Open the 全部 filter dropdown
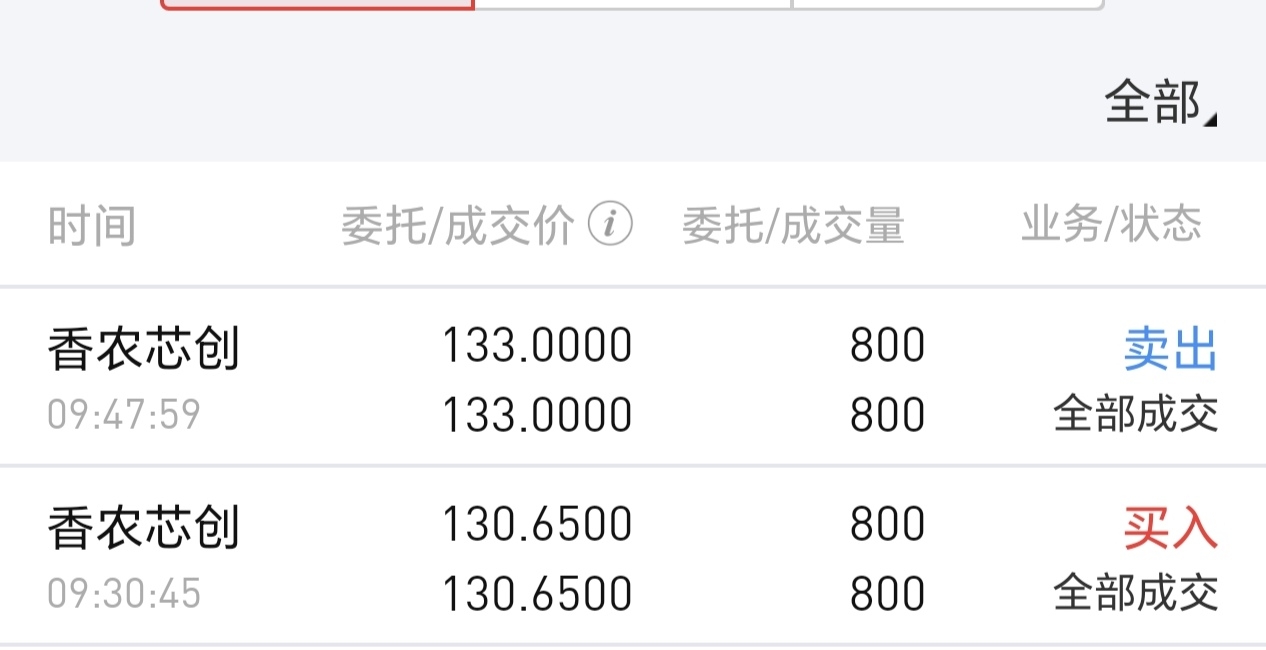The width and height of the screenshot is (1266, 650). tap(1160, 102)
